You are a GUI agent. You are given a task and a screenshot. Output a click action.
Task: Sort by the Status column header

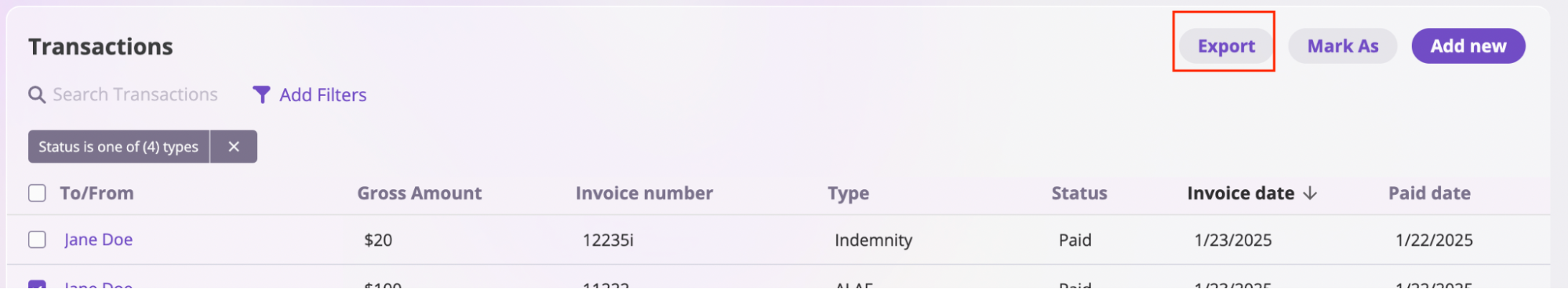click(x=1079, y=193)
